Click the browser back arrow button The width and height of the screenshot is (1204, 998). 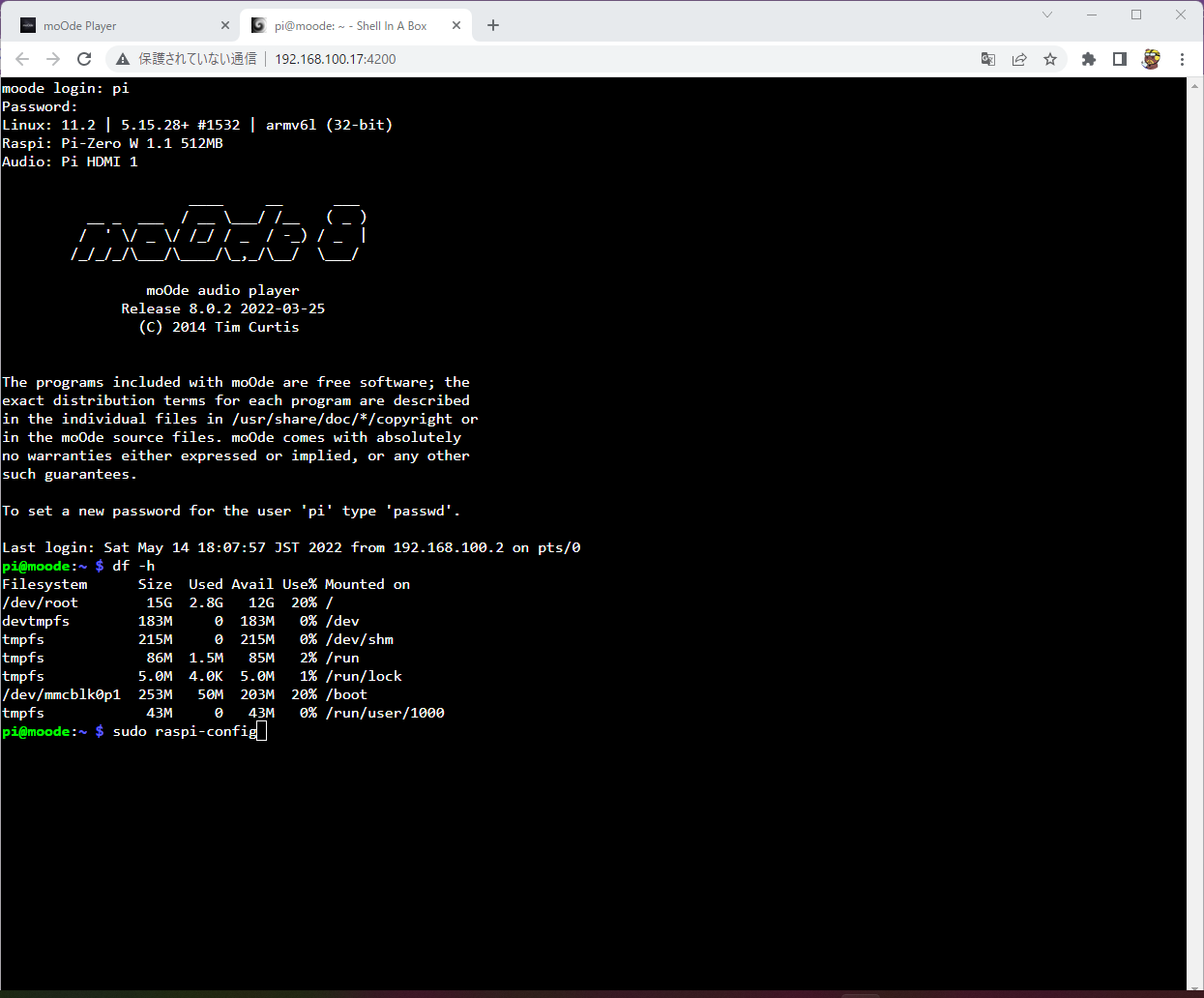(x=22, y=59)
